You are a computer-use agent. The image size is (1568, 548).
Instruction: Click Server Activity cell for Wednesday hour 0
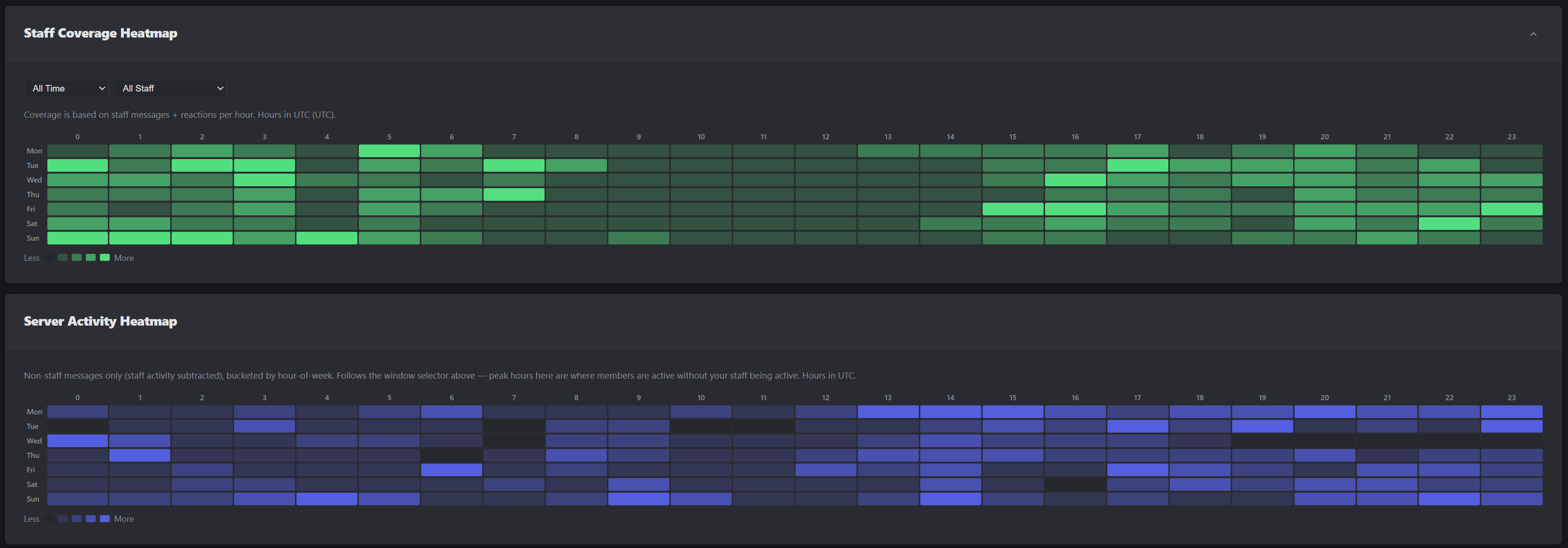[x=77, y=440]
